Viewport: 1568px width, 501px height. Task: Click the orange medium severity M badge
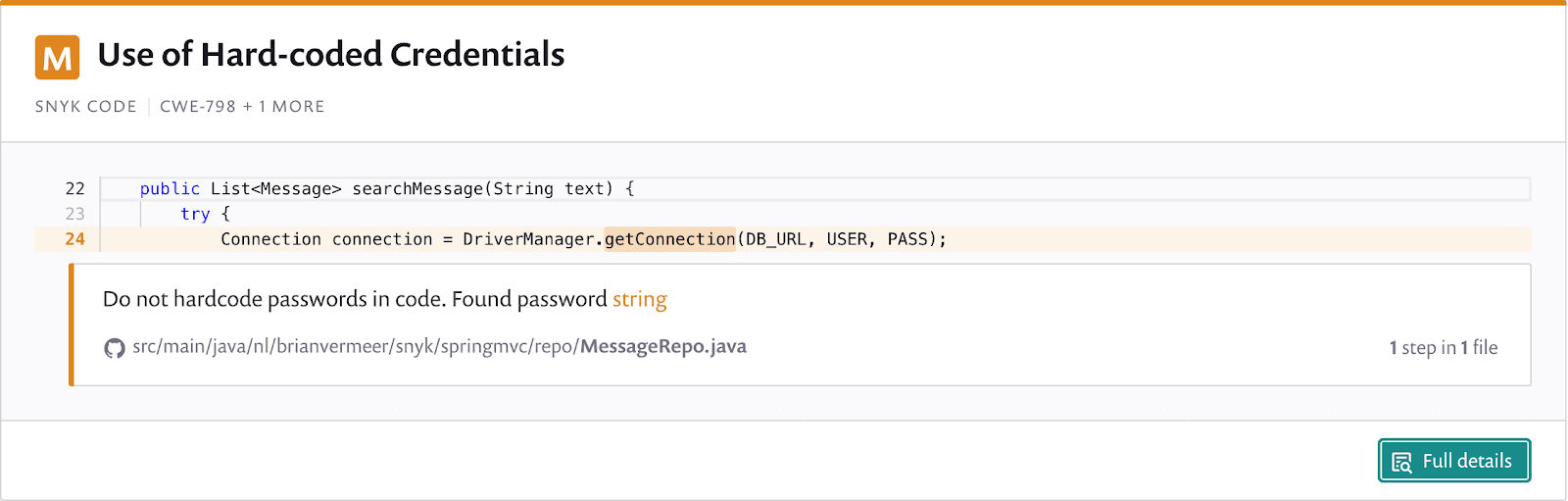click(57, 57)
